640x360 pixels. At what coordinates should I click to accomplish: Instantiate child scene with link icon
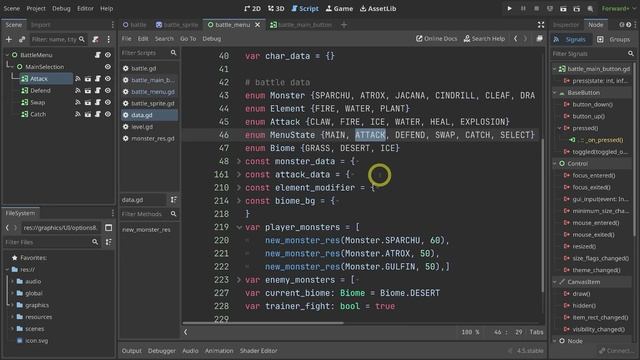(x=22, y=40)
